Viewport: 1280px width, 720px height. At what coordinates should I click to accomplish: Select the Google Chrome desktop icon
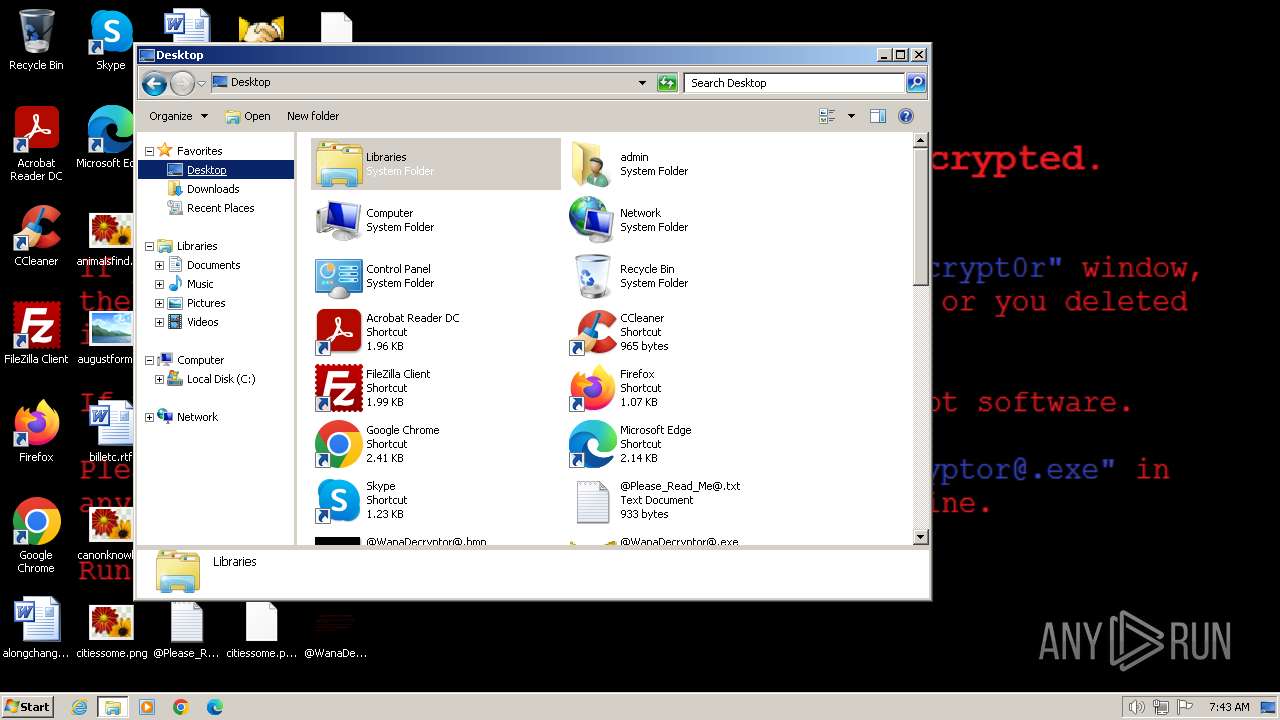(36, 536)
